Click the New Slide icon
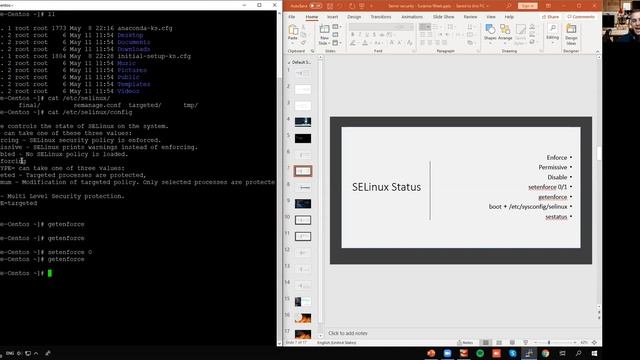Screen dimensions: 640x360 [x=324, y=30]
